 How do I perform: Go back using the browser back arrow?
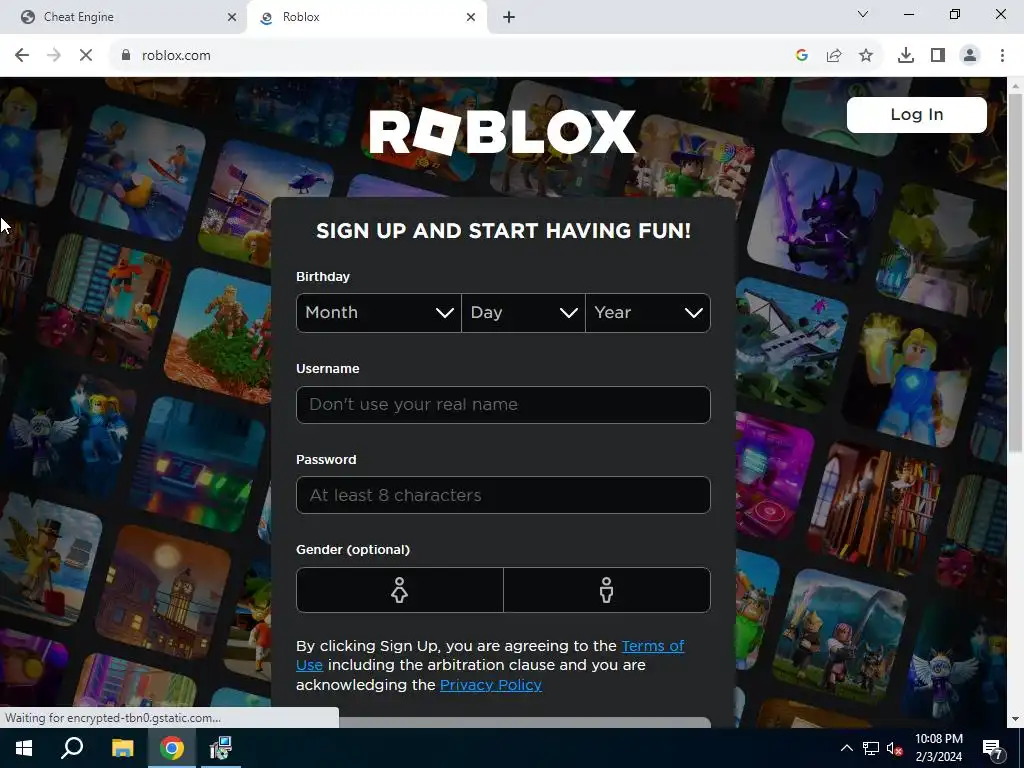tap(22, 56)
